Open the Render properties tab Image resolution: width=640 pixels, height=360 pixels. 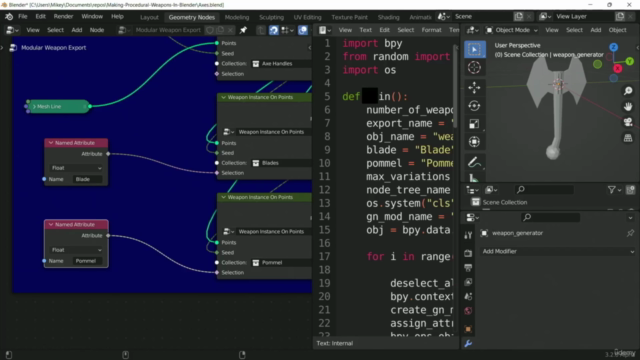[468, 253]
